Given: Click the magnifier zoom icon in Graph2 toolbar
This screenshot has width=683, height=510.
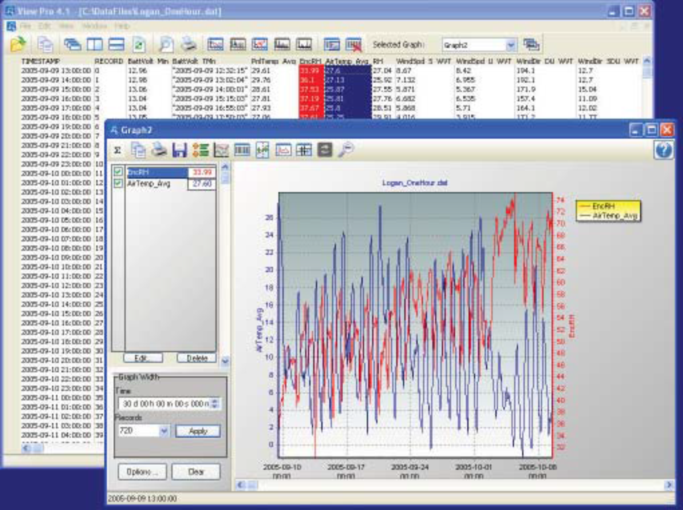Looking at the screenshot, I should click(x=346, y=150).
